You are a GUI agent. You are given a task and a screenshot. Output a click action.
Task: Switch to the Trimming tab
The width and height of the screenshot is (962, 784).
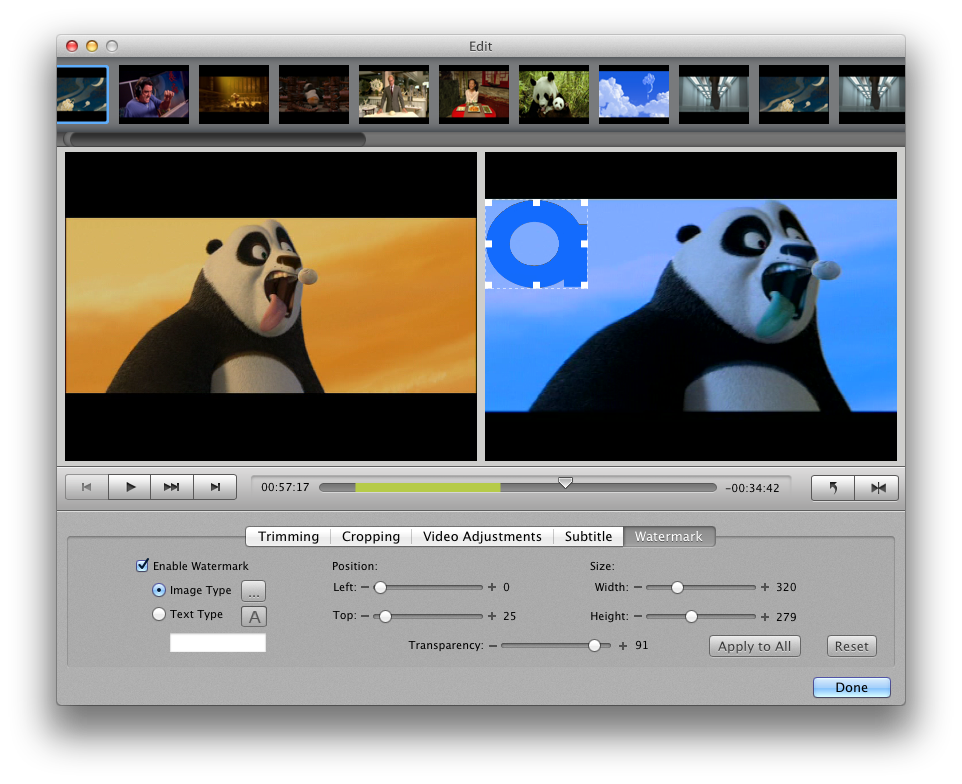click(288, 537)
